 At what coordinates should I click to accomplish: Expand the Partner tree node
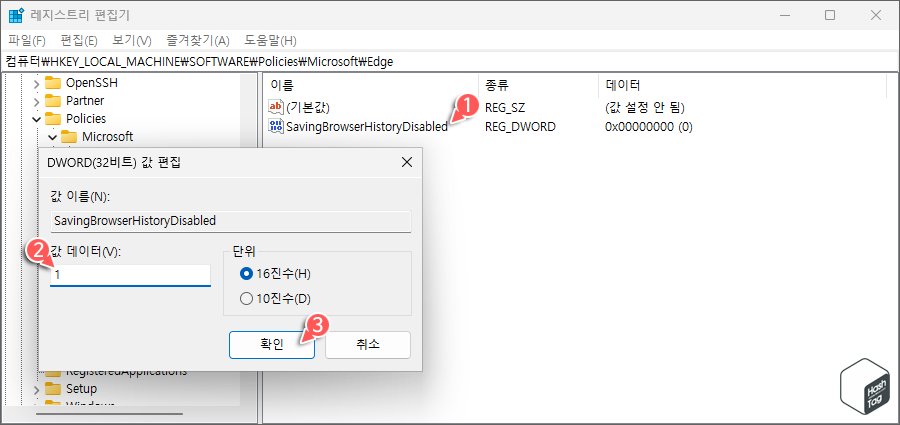click(x=37, y=101)
